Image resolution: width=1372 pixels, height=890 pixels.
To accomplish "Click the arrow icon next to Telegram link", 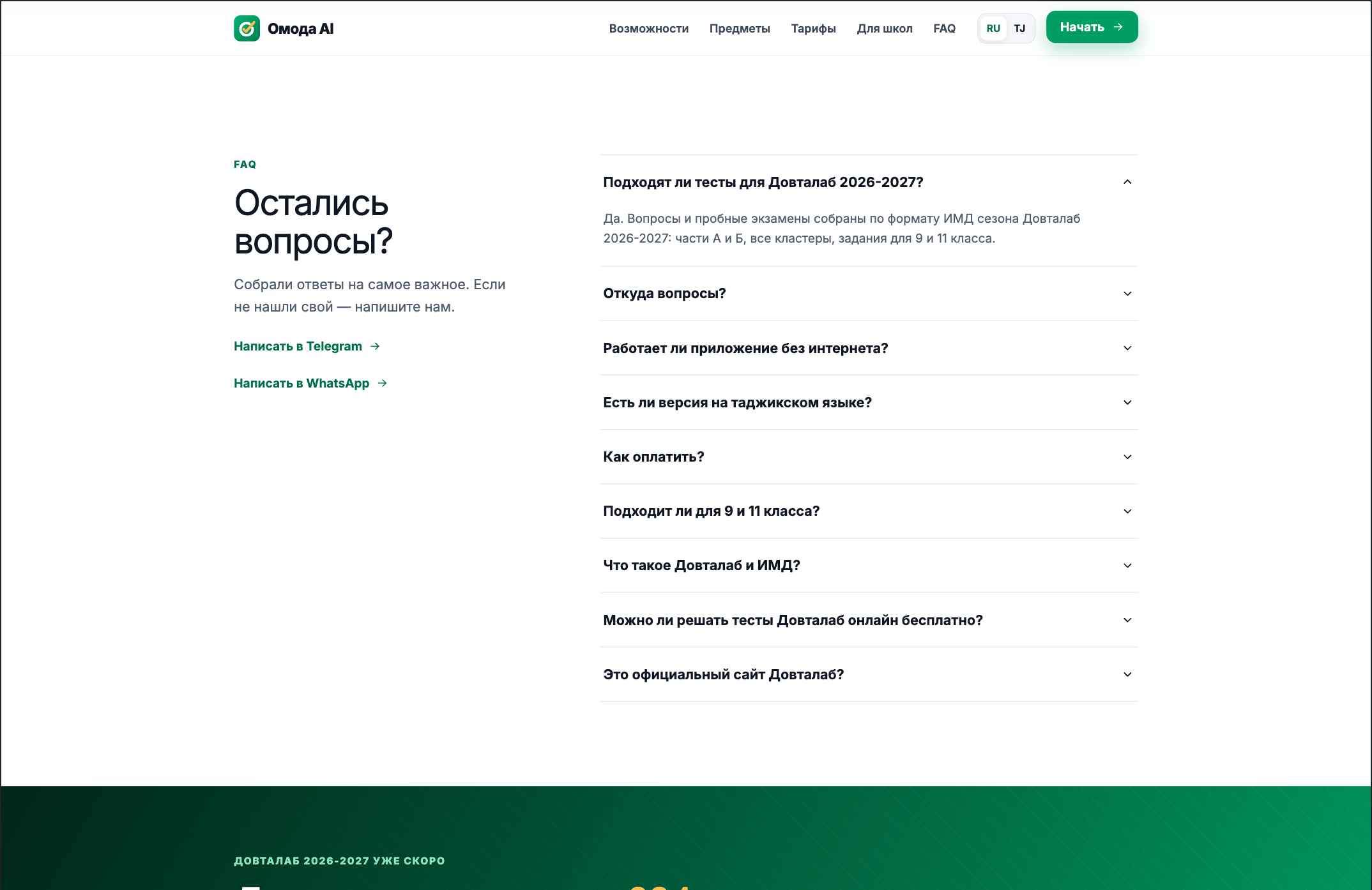I will [375, 346].
